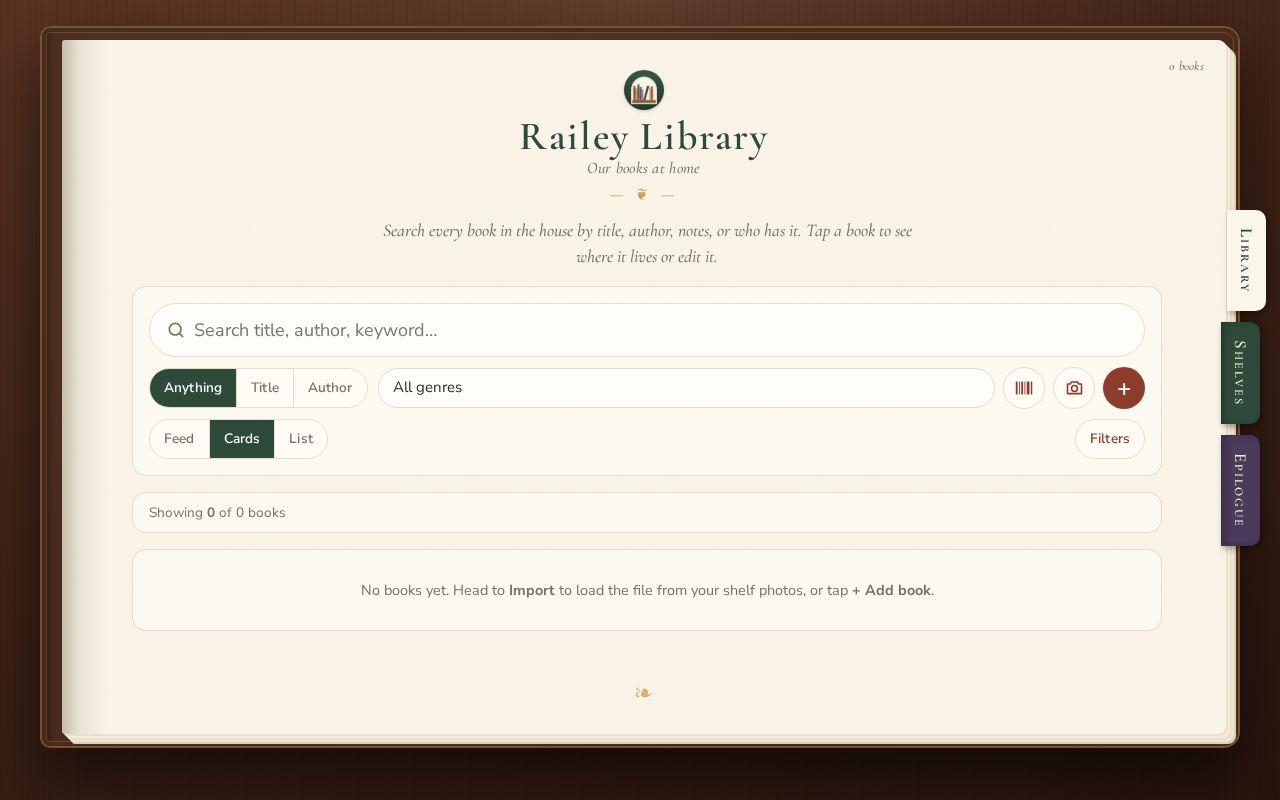Open the barcode scanner
This screenshot has width=1280, height=800.
click(1024, 388)
